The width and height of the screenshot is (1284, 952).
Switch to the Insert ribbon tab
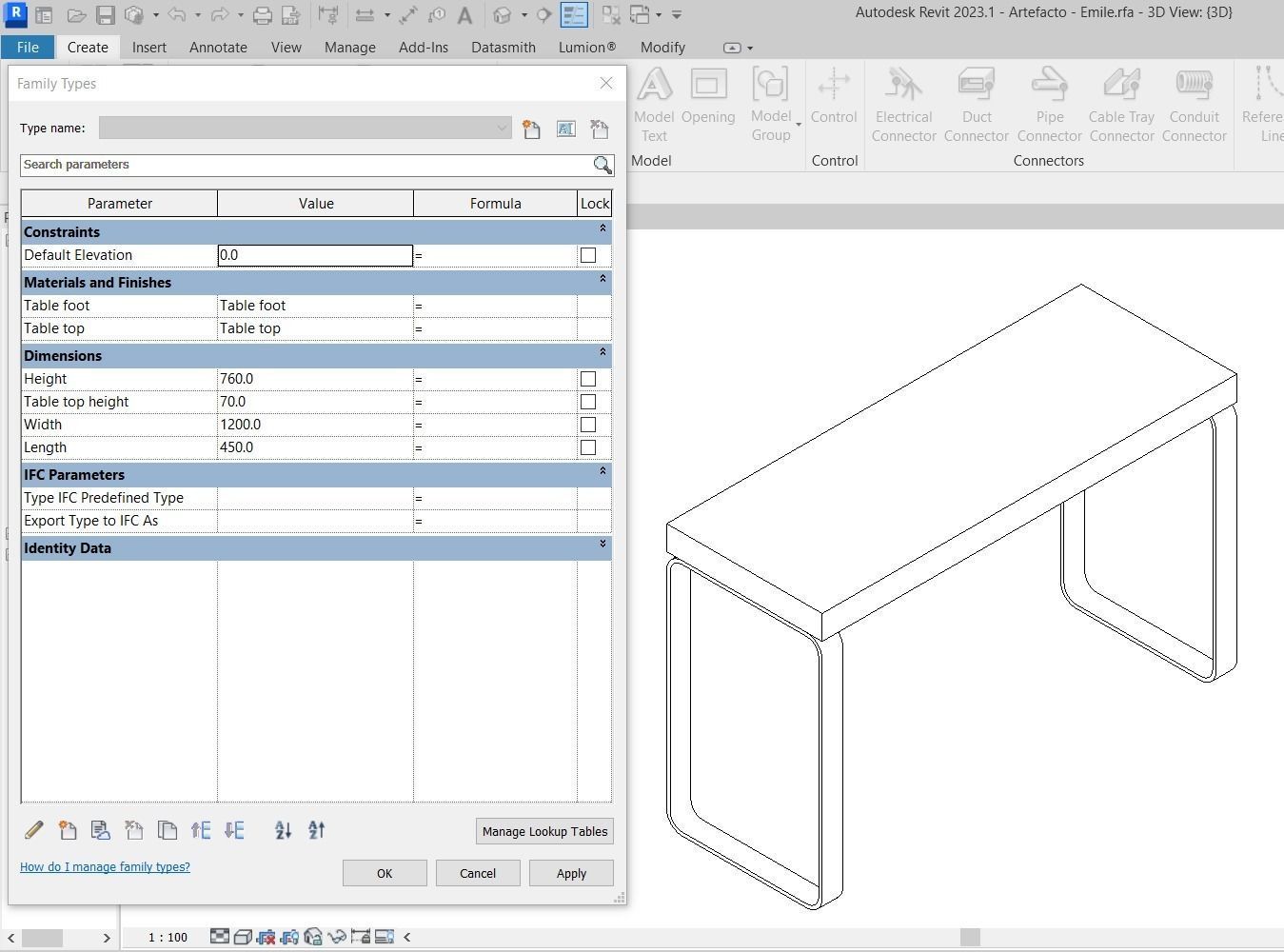pos(149,47)
